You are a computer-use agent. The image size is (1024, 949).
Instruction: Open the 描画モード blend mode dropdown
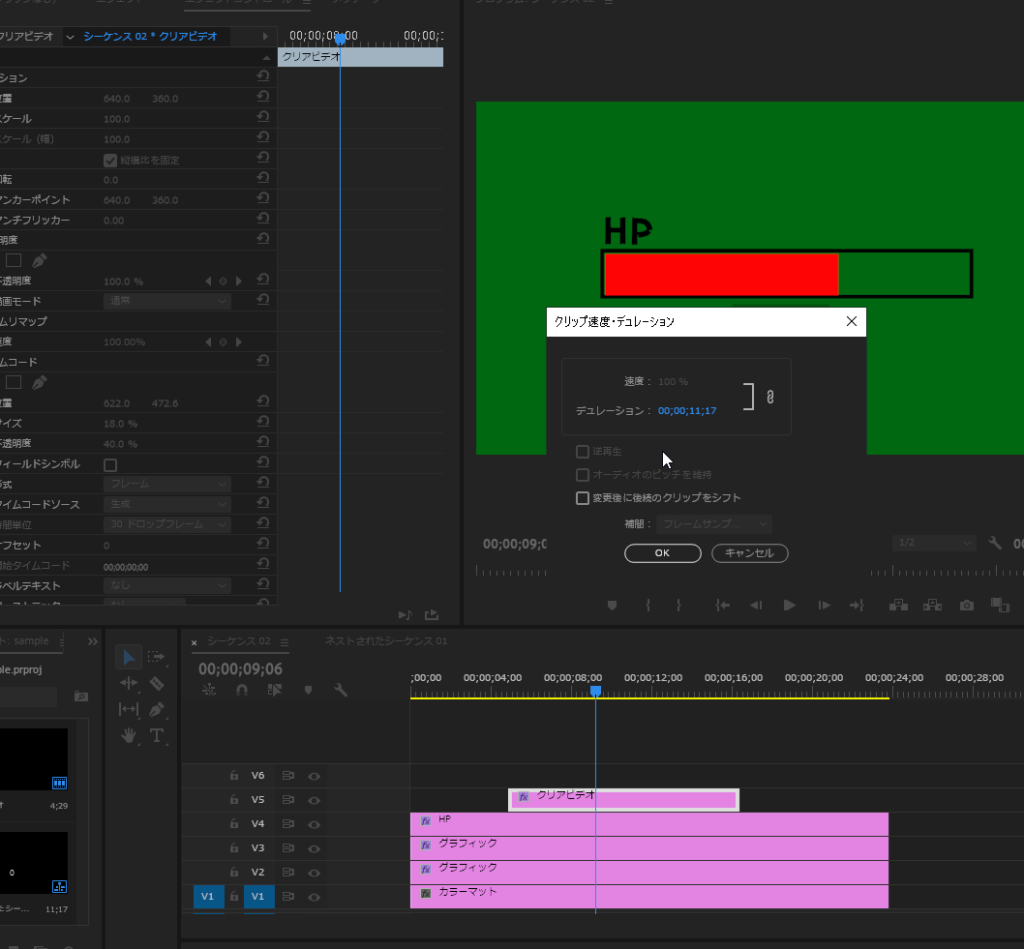point(167,301)
